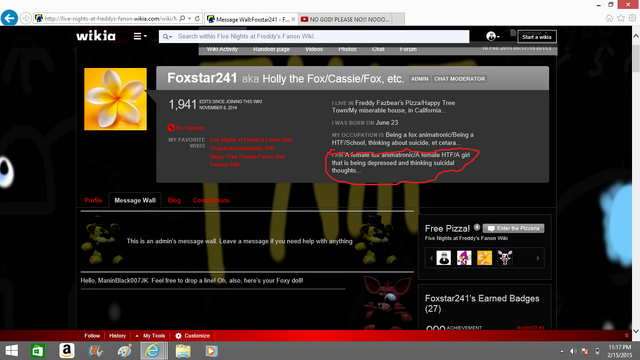640x360 pixels.
Task: Show next chat users arrow
Action: coord(538,258)
